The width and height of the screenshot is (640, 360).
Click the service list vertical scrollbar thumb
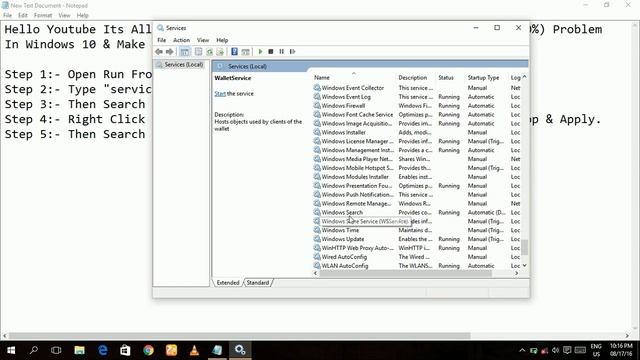(x=524, y=247)
